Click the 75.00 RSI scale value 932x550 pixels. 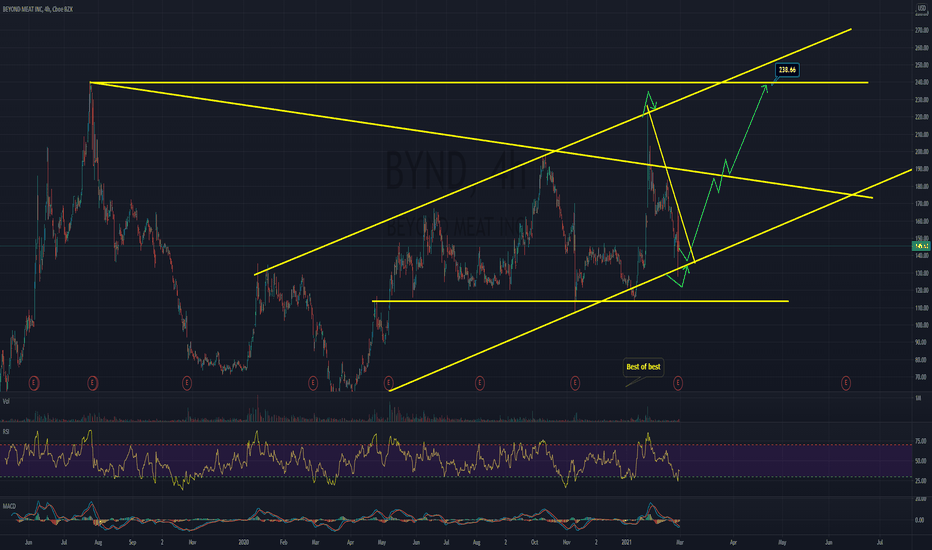[x=921, y=441]
